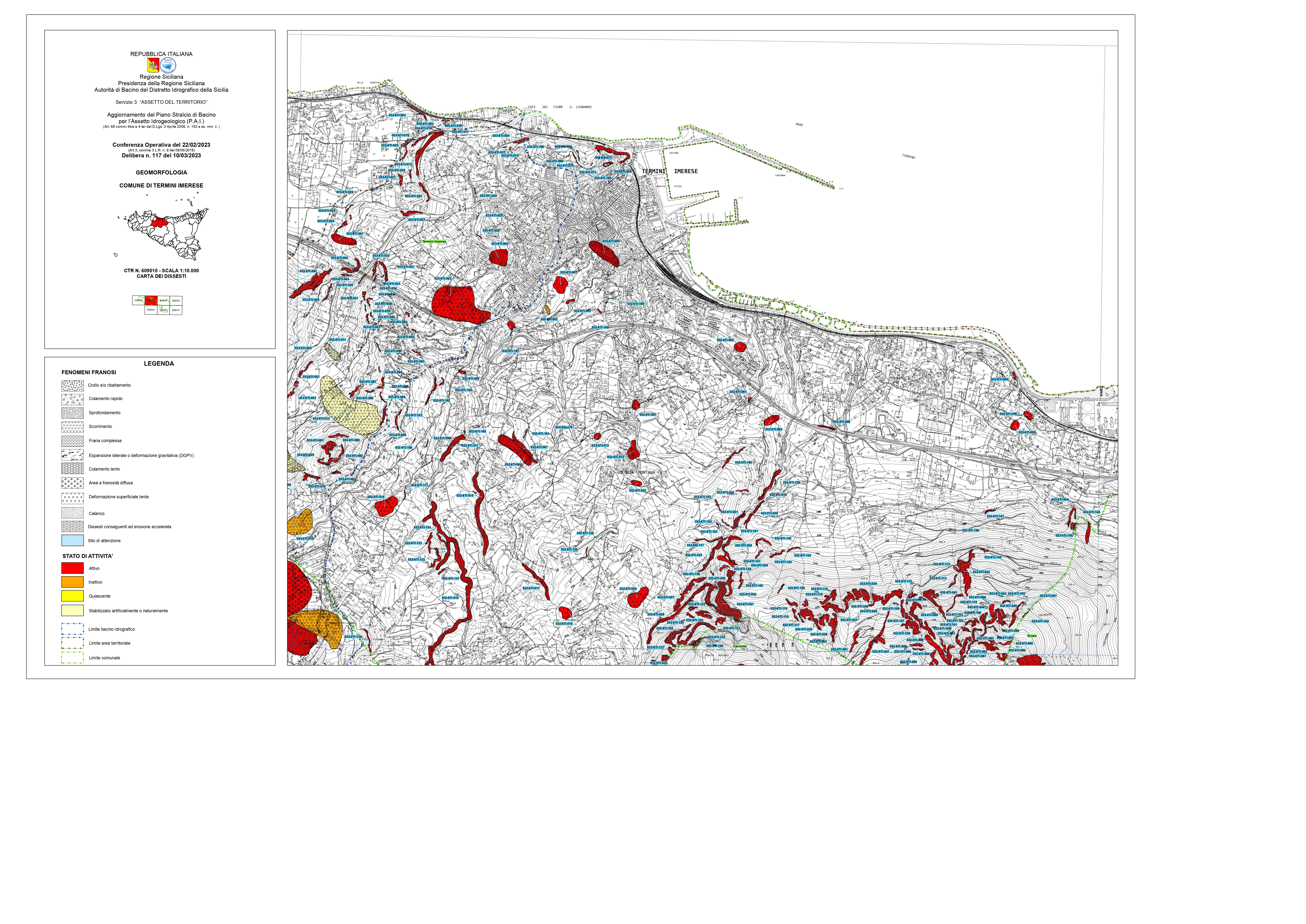Screen dimensions: 1306x924
Task: Click the REPUBBLICA ITALIANA title text
Action: [x=162, y=54]
